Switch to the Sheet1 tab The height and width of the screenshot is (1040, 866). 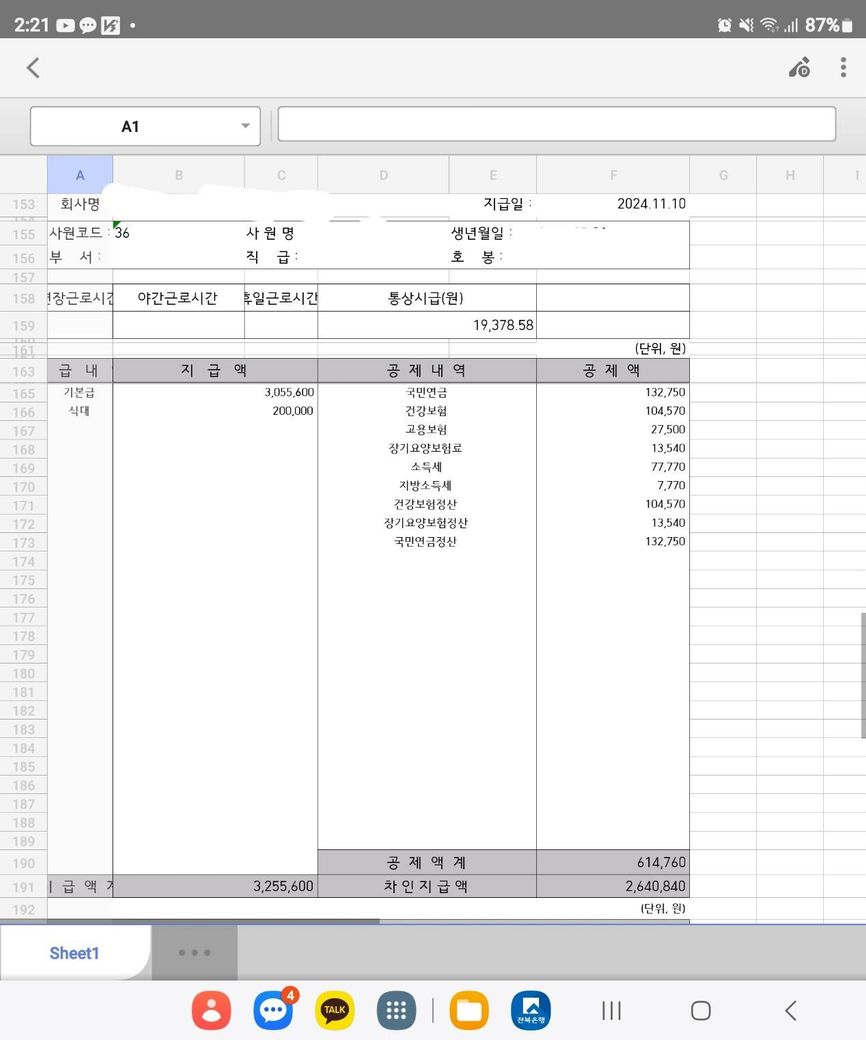(x=75, y=953)
